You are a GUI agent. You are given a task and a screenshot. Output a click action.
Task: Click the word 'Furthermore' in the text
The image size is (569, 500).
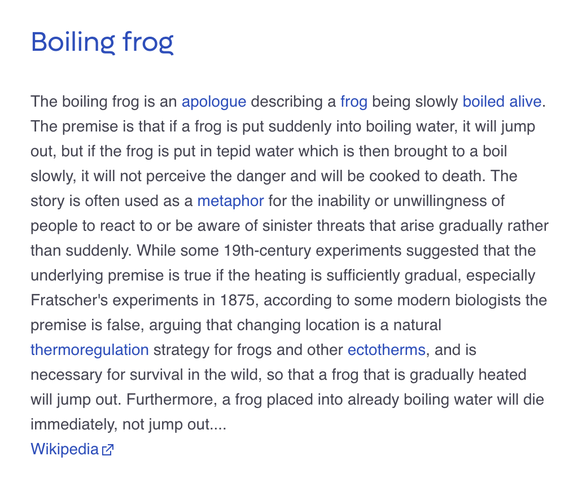tap(171, 400)
